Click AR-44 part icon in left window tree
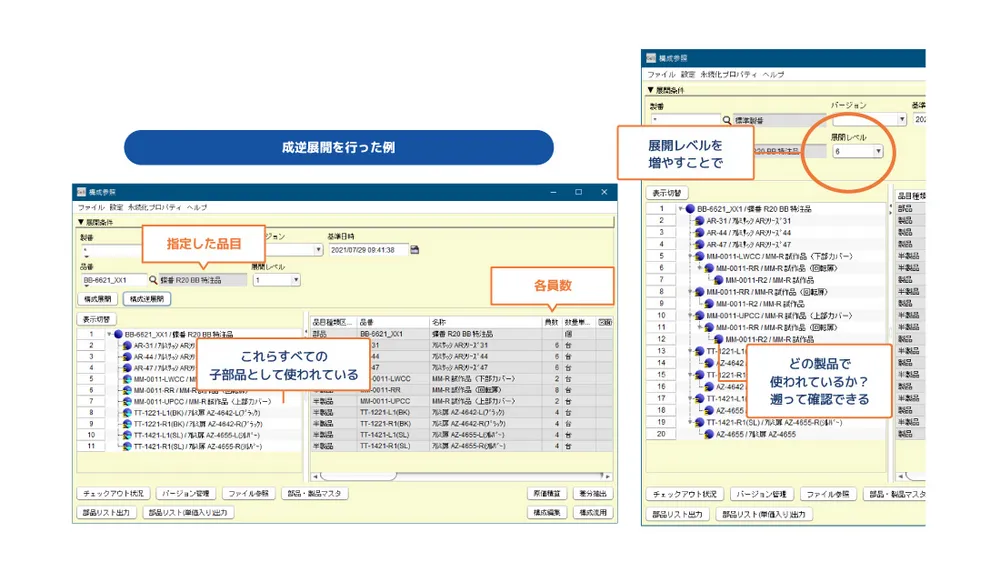 tap(127, 356)
